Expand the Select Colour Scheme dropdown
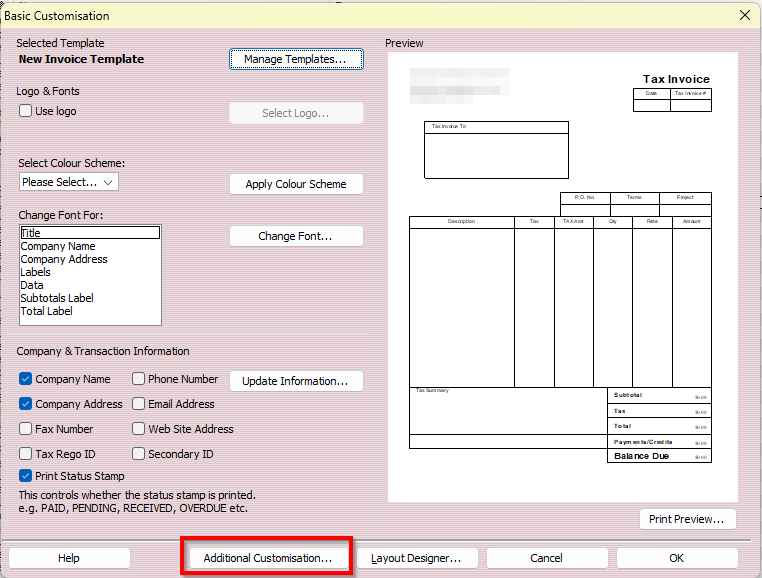 click(x=69, y=182)
